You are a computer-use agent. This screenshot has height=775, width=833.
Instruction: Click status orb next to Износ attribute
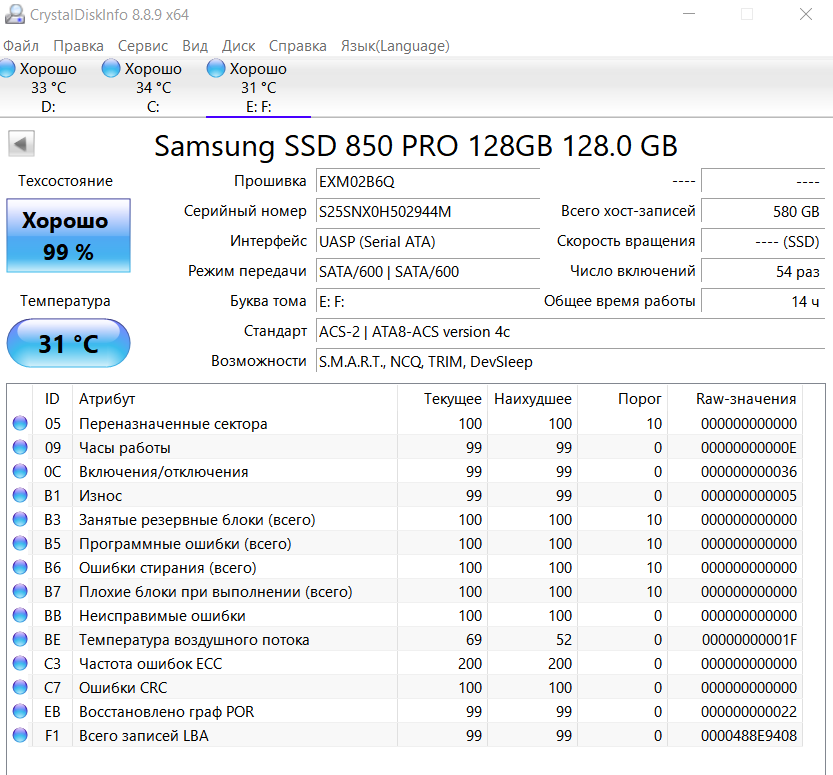coord(20,496)
